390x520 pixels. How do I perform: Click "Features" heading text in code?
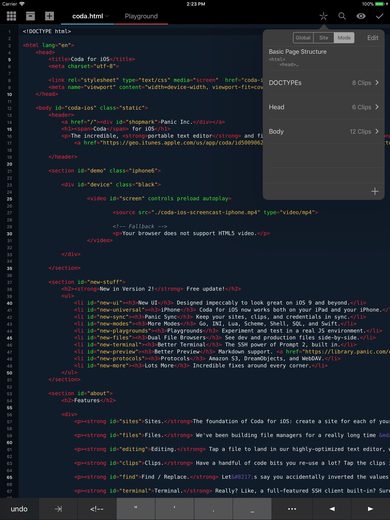click(87, 400)
